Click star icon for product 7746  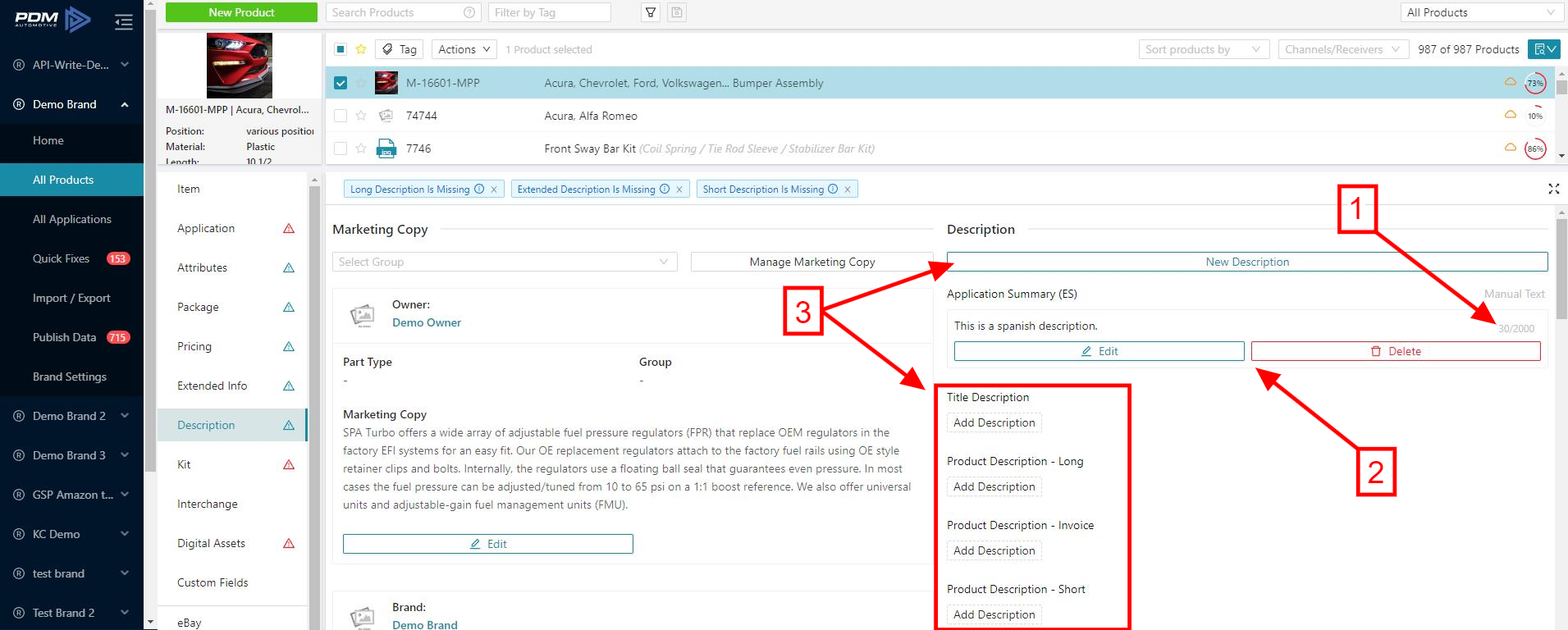click(361, 148)
